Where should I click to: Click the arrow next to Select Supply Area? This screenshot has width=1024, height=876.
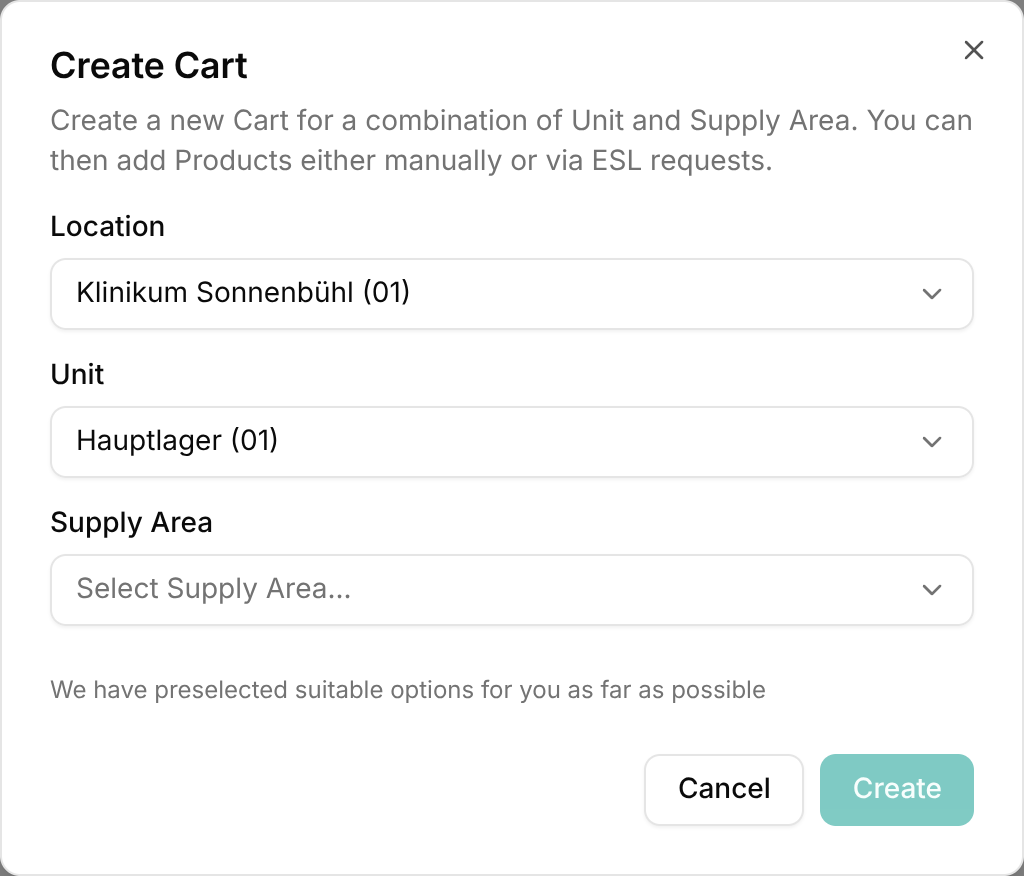932,590
